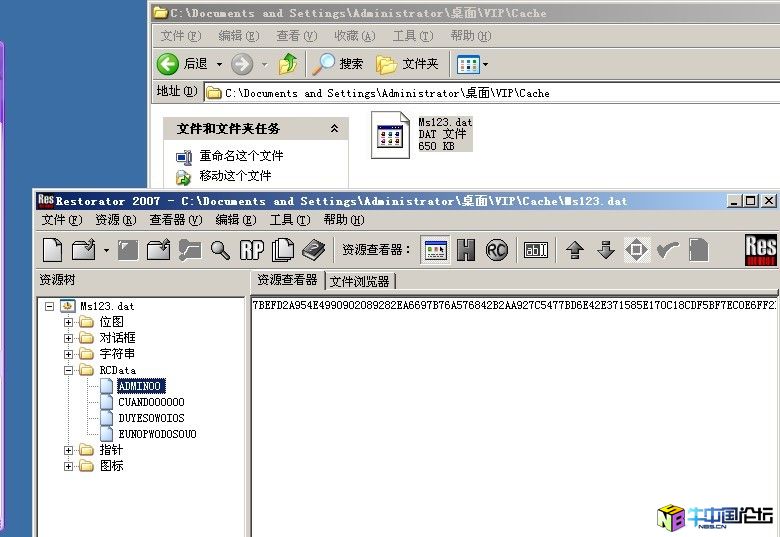Click the move down arrow icon
The image size is (780, 537).
point(606,250)
